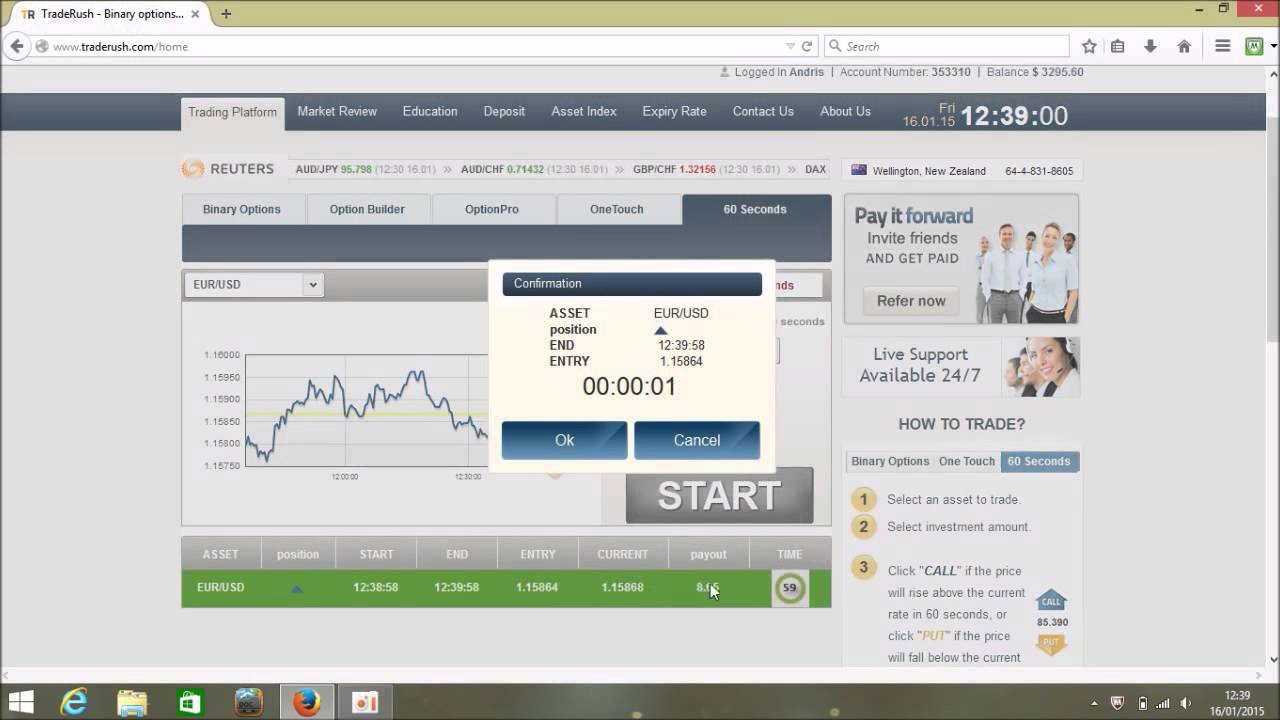Go to the Education menu

[x=430, y=111]
